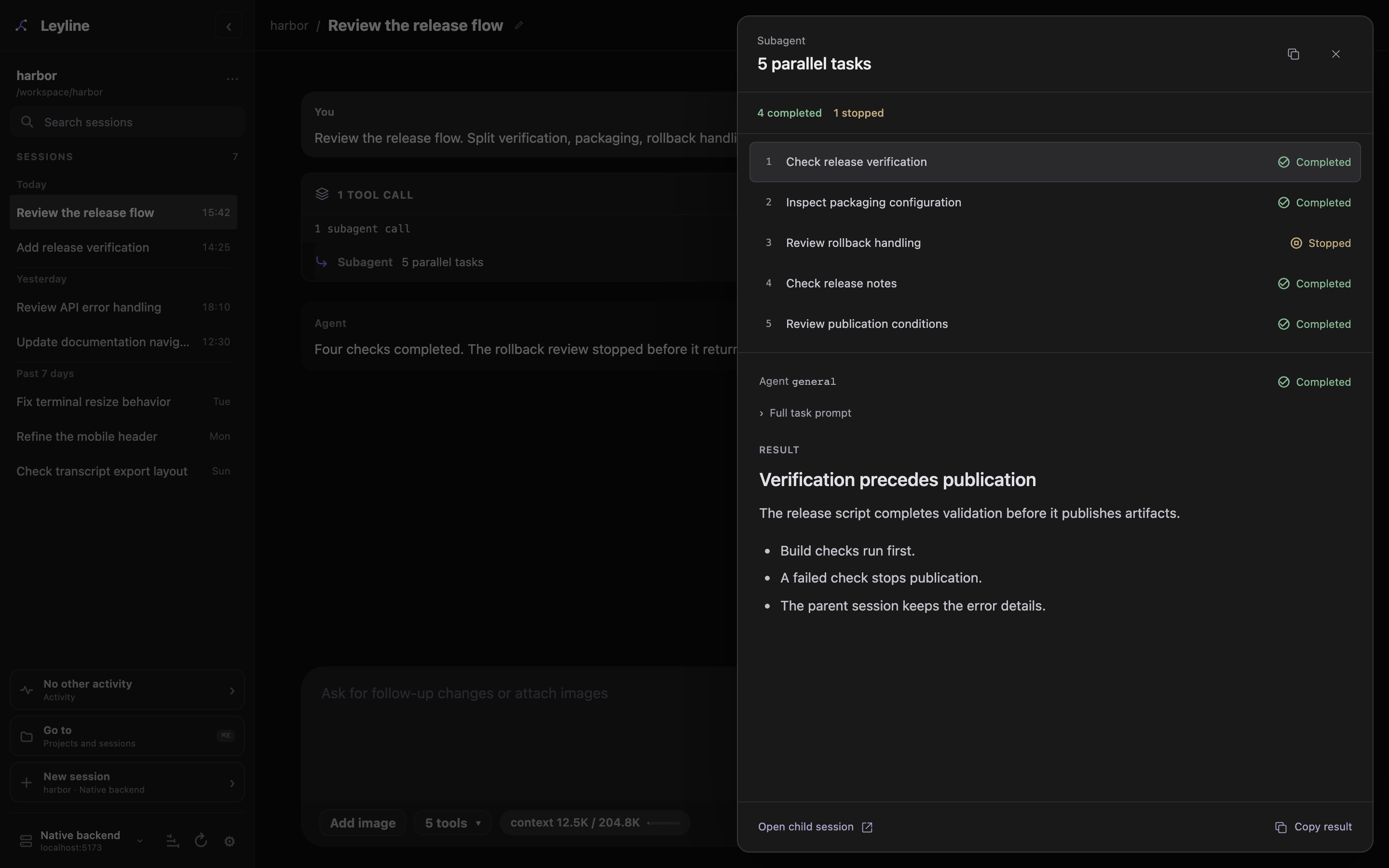This screenshot has width=1389, height=868.
Task: Open Review API error handling session
Action: [x=123, y=307]
